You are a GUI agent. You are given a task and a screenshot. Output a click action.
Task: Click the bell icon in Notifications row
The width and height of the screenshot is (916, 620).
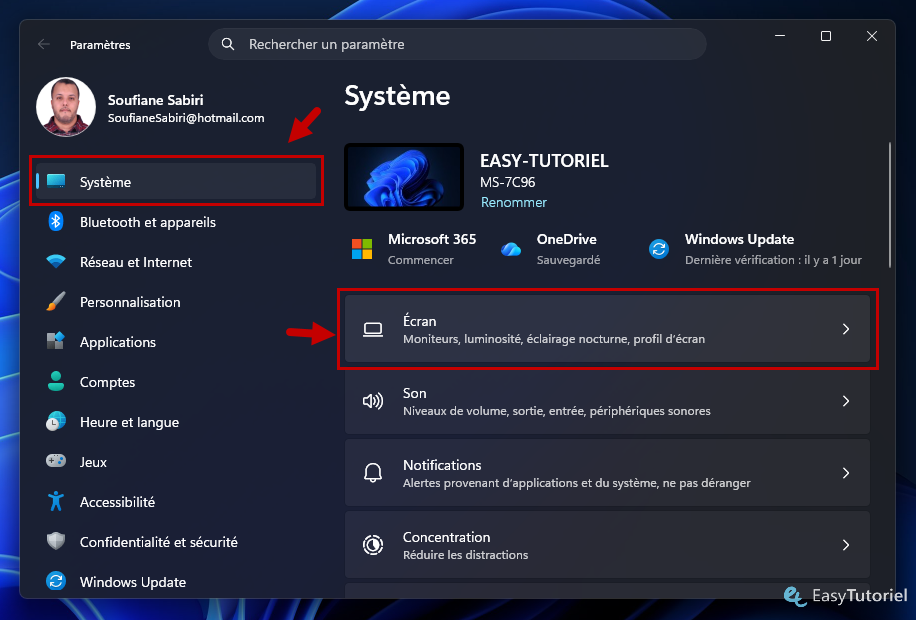coord(373,473)
